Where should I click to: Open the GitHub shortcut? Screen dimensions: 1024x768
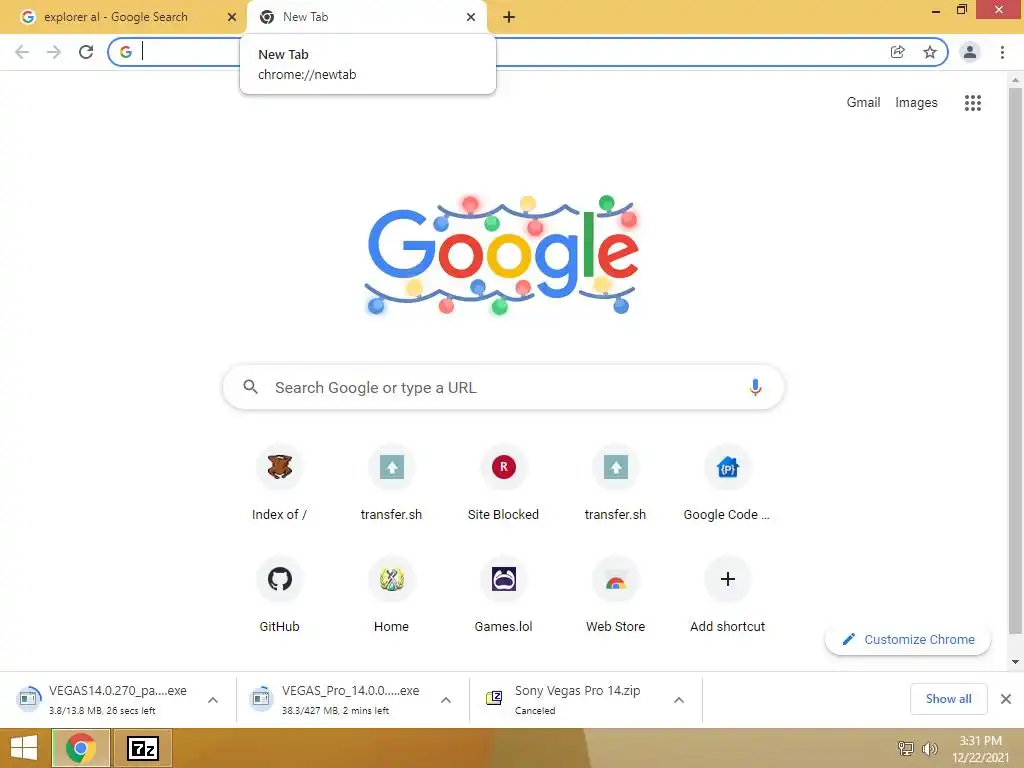pos(280,595)
